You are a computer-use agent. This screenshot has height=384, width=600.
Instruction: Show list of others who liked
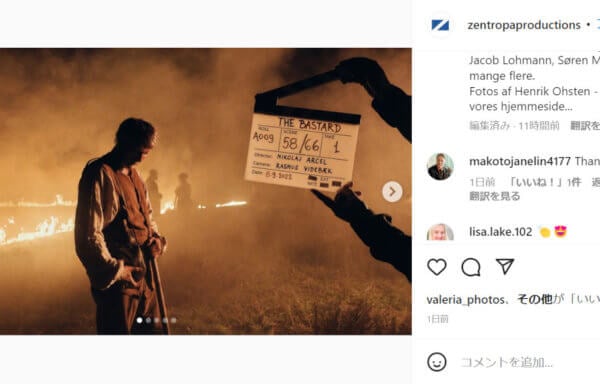click(x=535, y=299)
